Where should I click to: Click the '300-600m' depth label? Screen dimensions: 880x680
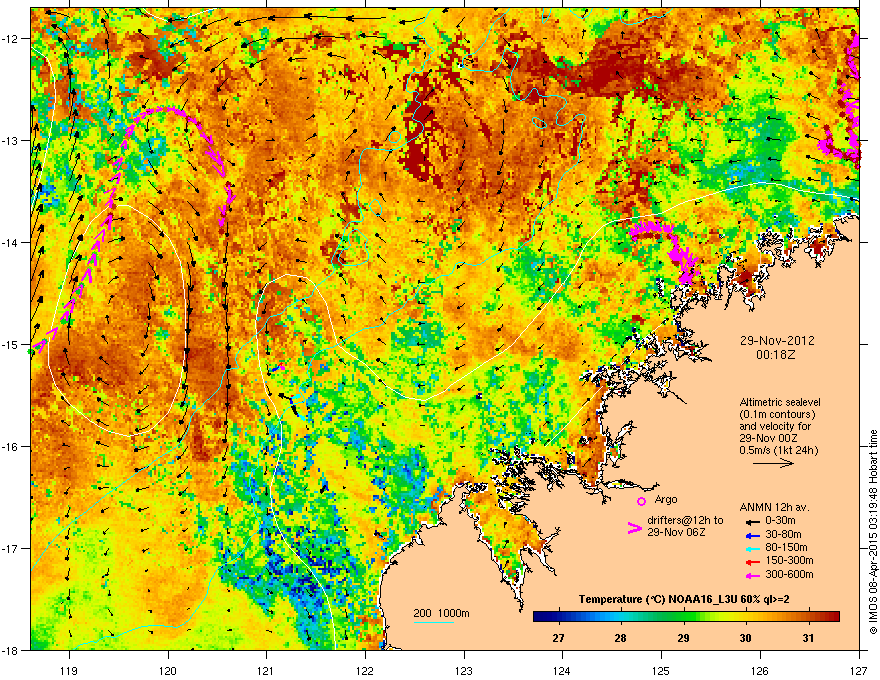click(x=789, y=575)
